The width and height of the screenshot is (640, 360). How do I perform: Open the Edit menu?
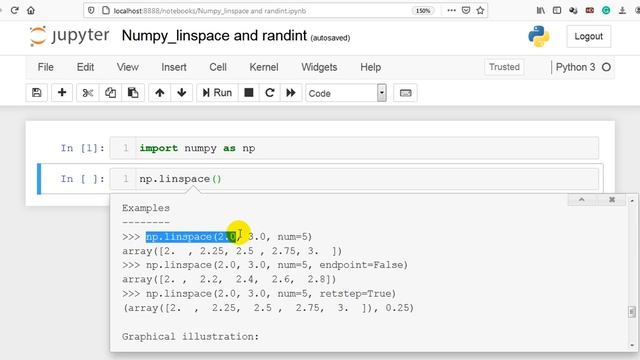[85, 67]
